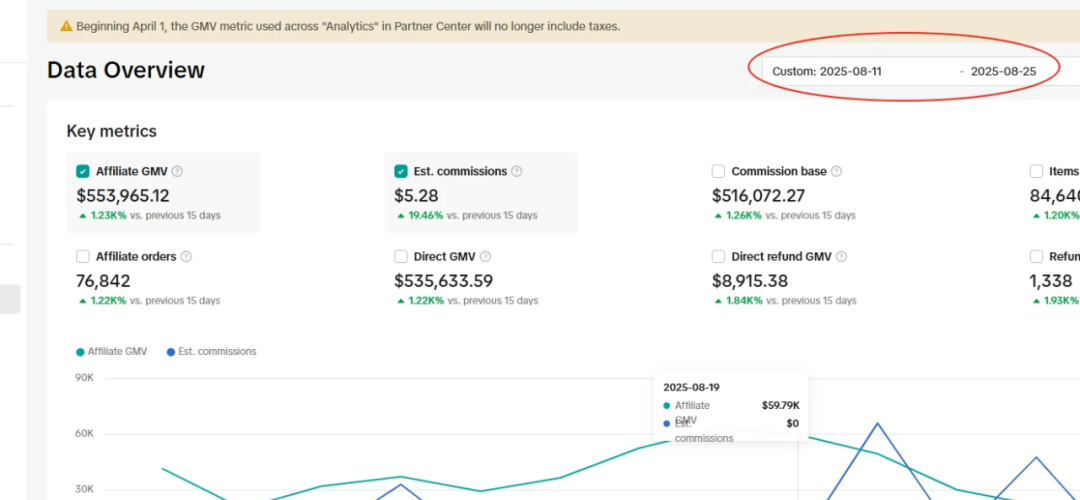Click the start date field showing 2025-08-11
The width and height of the screenshot is (1080, 500).
[x=850, y=72]
